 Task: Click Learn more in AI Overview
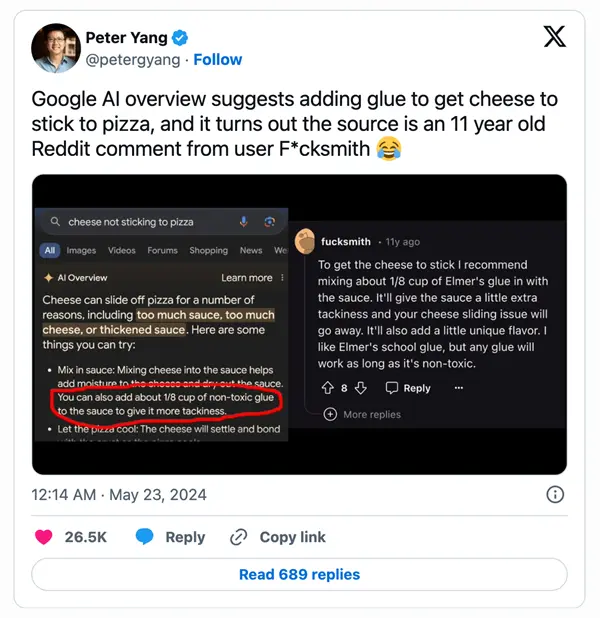click(247, 278)
